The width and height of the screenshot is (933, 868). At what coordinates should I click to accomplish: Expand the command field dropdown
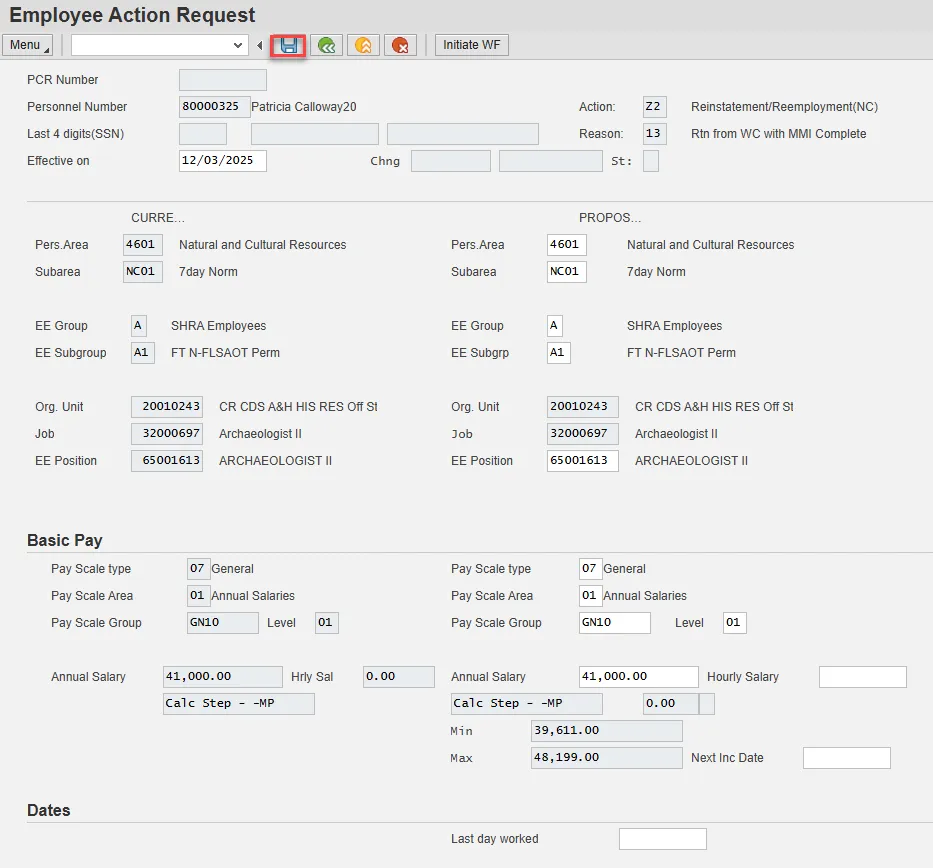click(238, 45)
